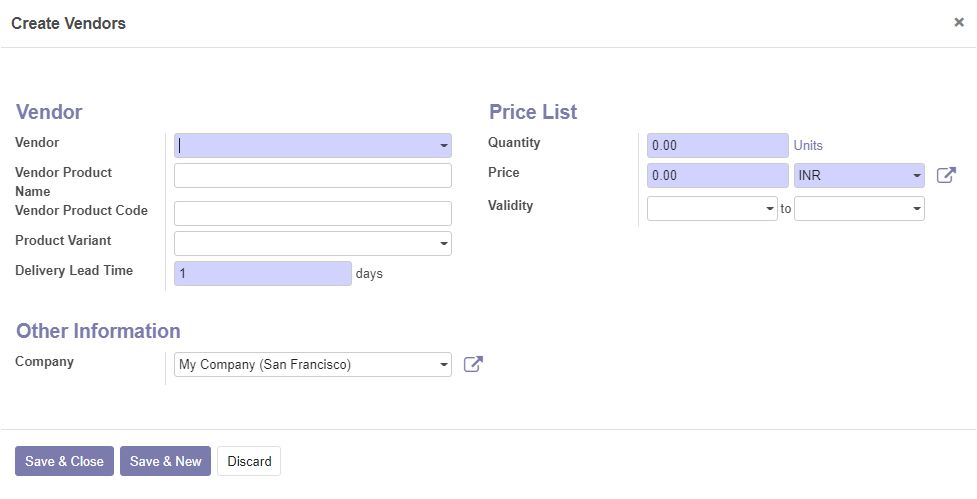Close the Create Vendors dialog
Screen dimensions: 977x499
pos(959,22)
